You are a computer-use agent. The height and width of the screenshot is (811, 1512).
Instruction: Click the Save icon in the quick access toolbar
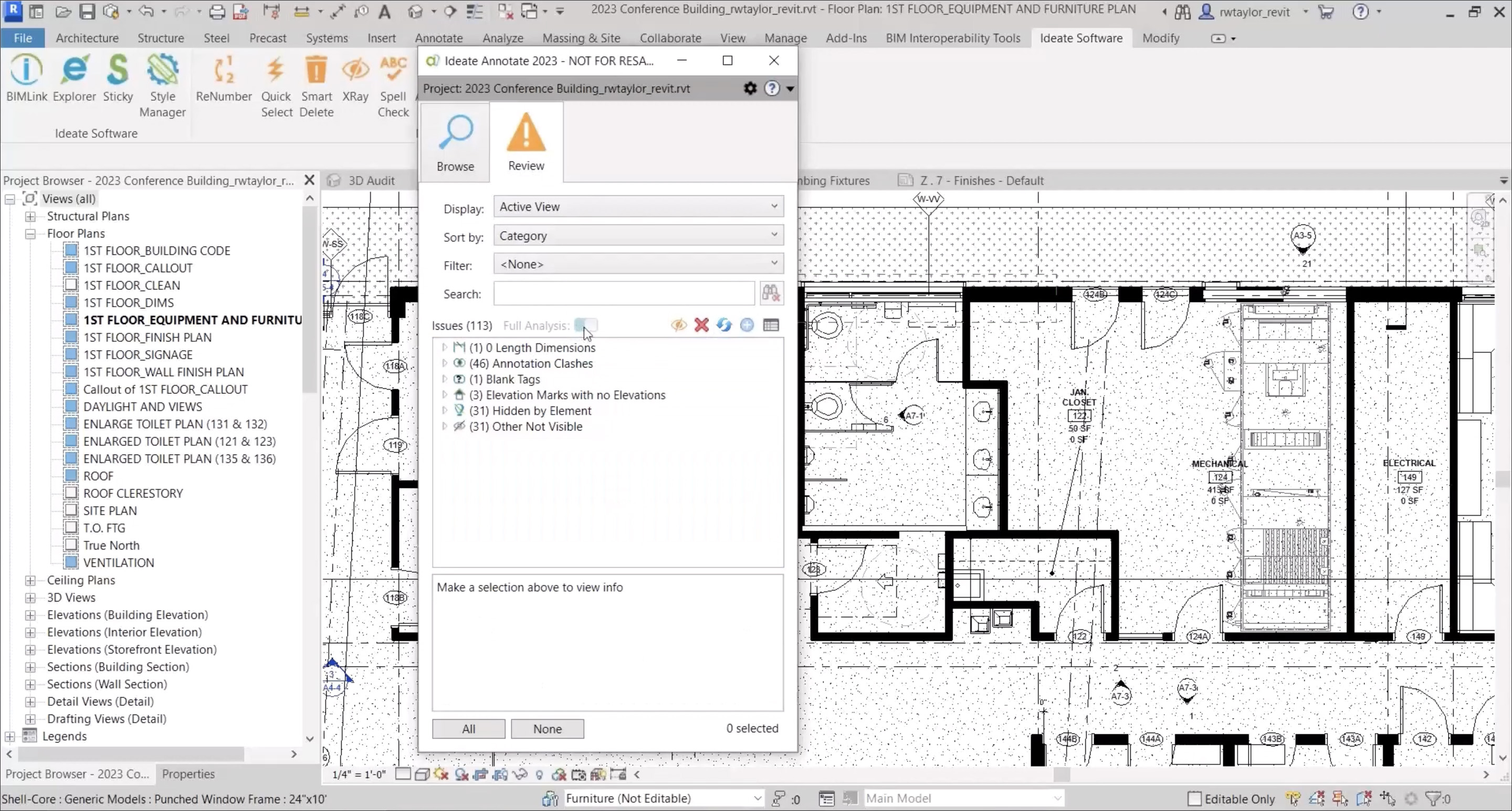[87, 11]
